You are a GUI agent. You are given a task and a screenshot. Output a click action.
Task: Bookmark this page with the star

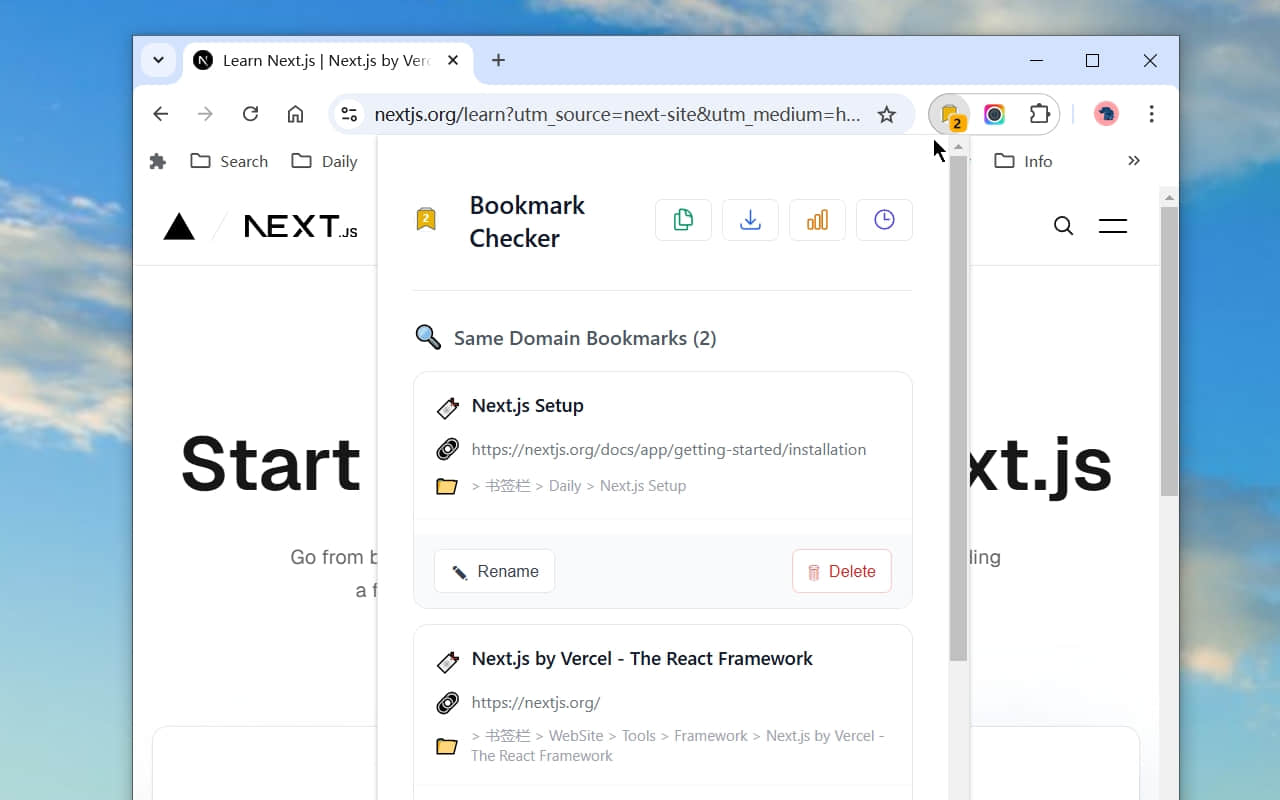coord(886,114)
